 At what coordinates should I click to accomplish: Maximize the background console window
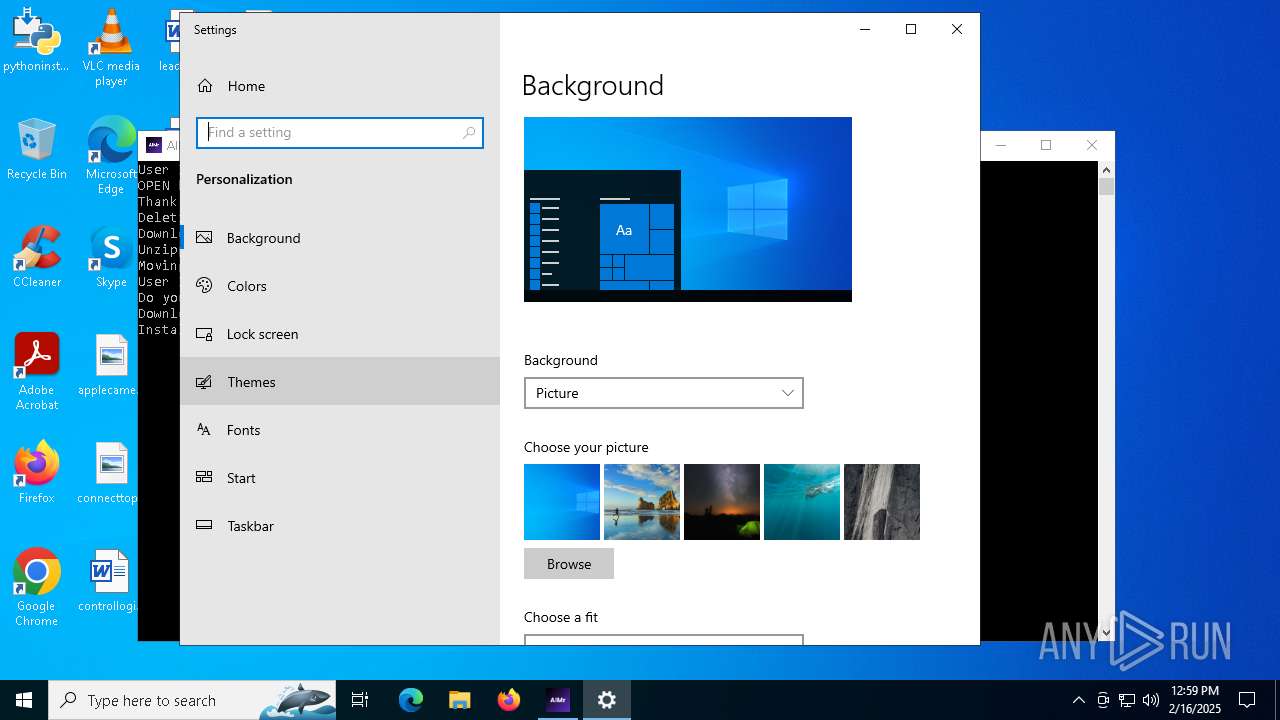pyautogui.click(x=1046, y=145)
